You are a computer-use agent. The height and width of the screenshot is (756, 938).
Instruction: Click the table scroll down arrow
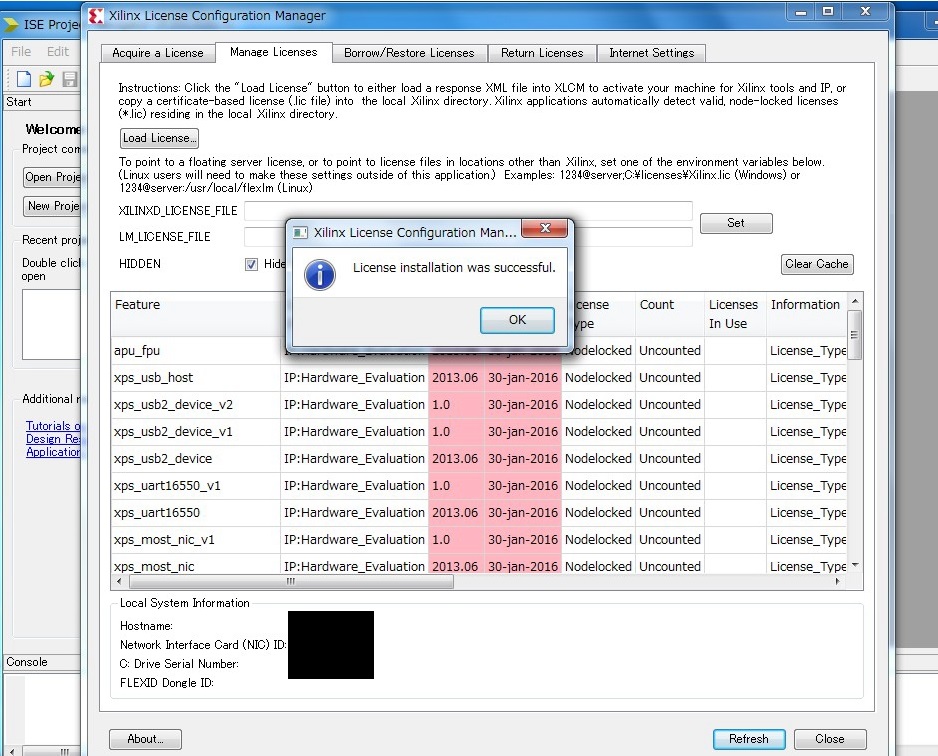pyautogui.click(x=855, y=565)
